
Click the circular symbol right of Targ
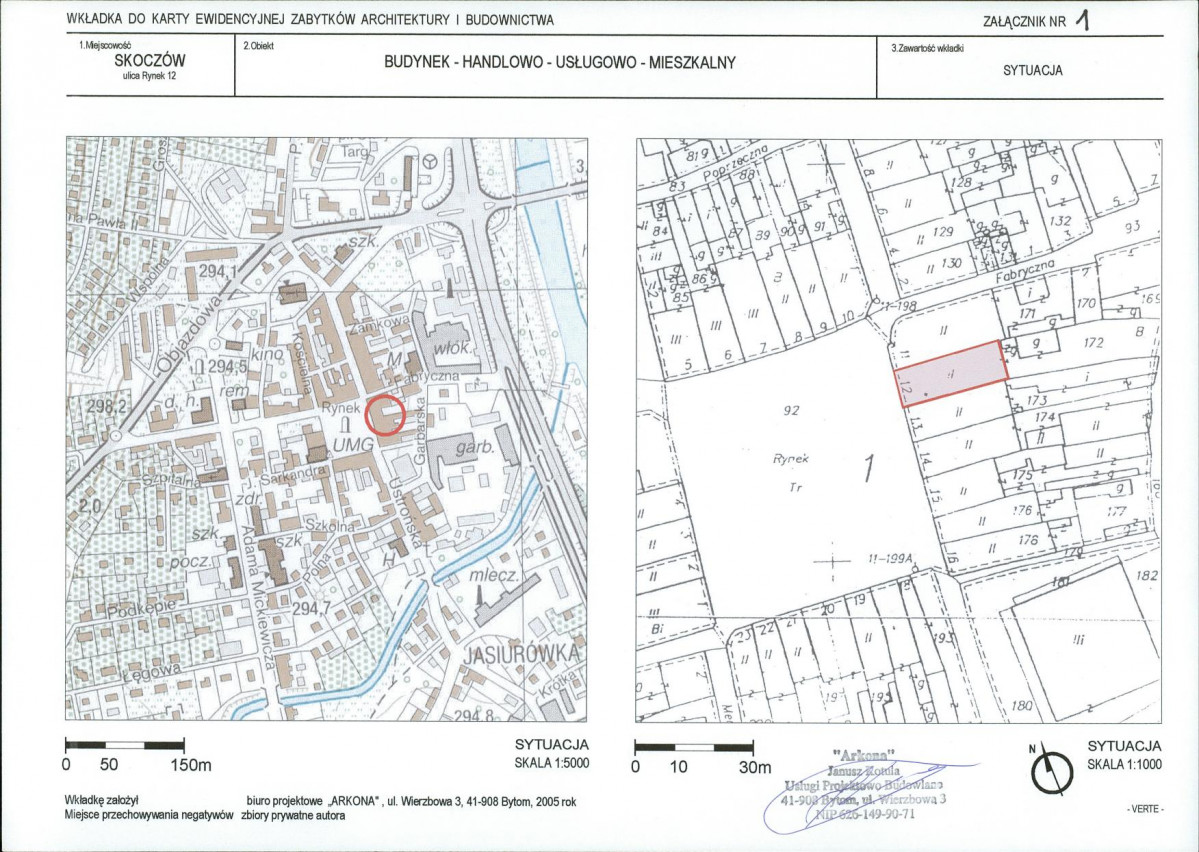(x=430, y=161)
